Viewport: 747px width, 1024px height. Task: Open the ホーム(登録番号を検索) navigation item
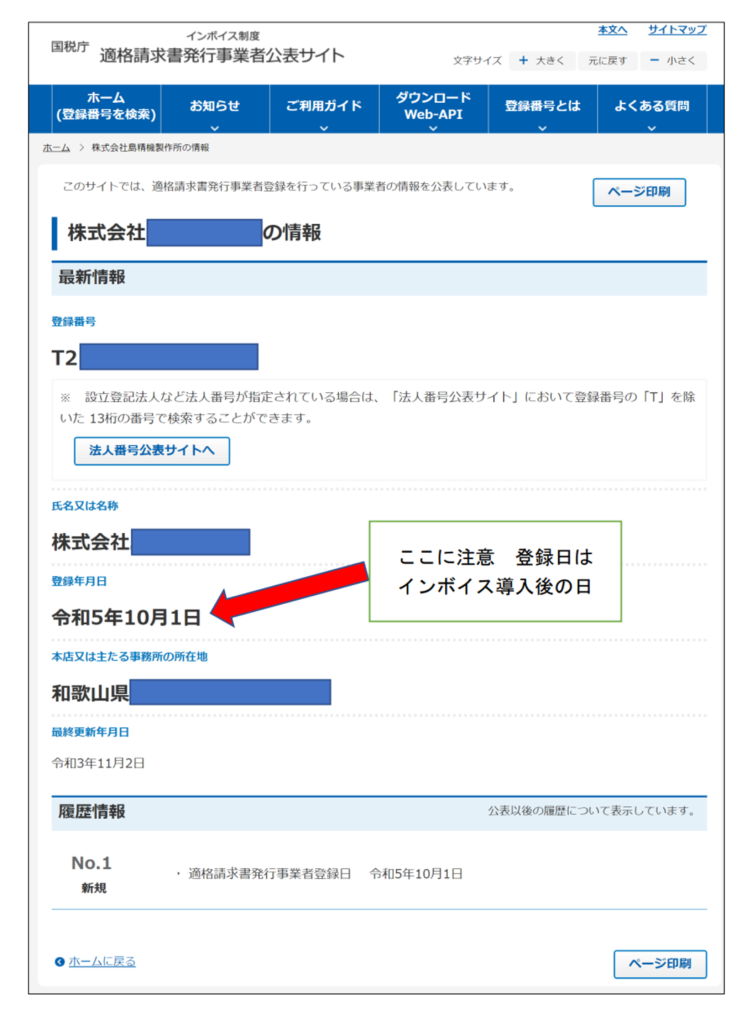click(x=106, y=106)
